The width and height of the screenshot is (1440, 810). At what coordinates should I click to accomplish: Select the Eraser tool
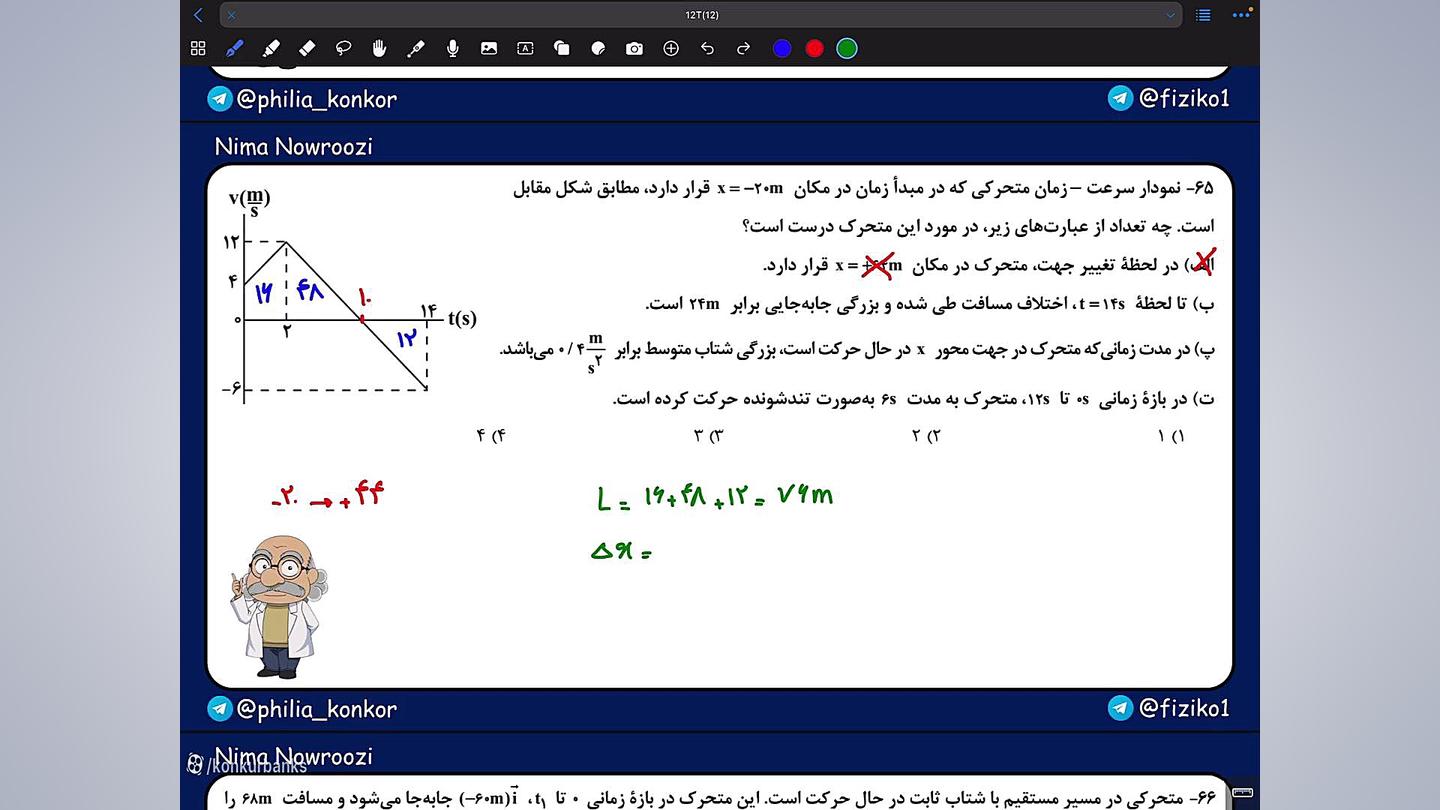pyautogui.click(x=307, y=48)
